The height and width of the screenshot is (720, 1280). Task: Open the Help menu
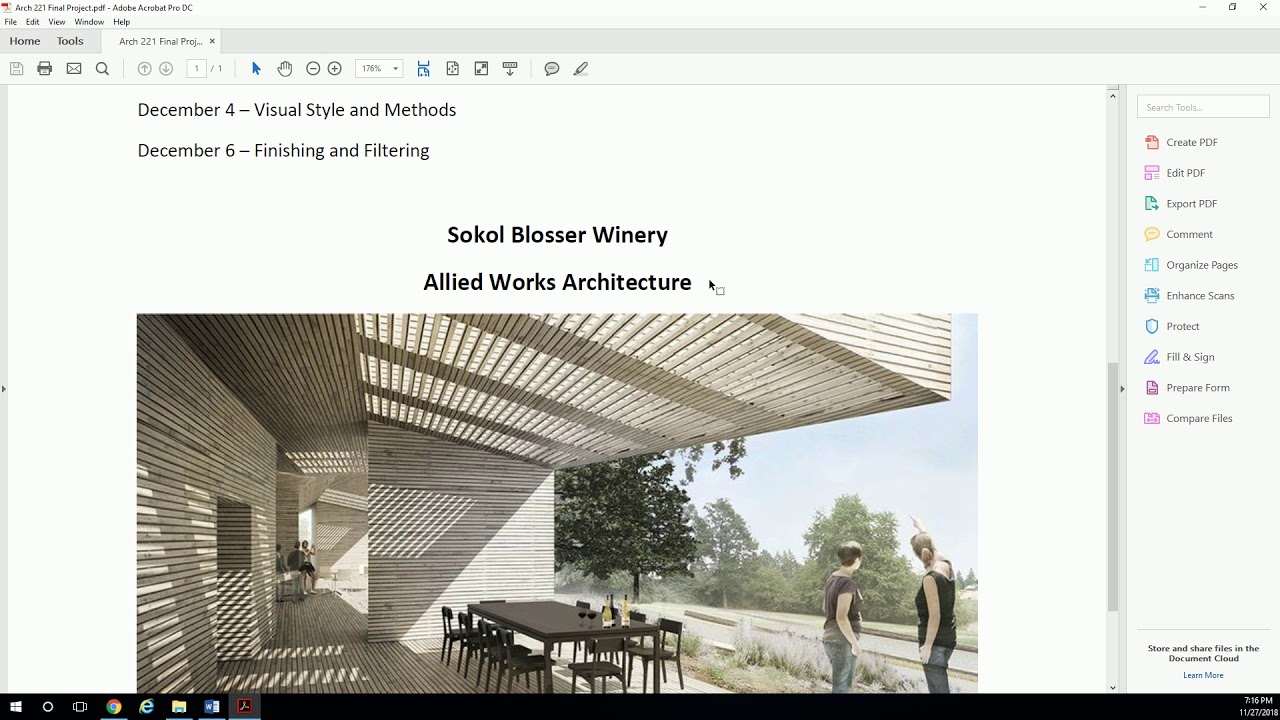point(122,22)
